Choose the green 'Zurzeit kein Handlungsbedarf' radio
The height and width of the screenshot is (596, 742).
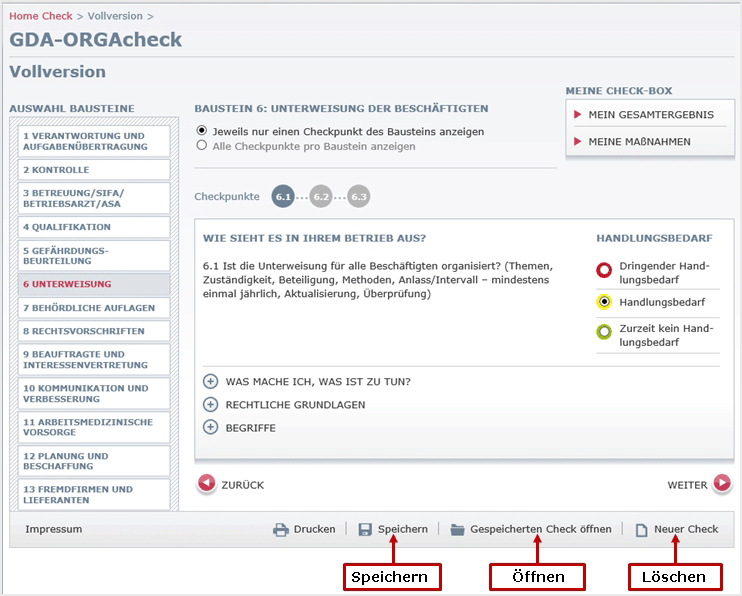(604, 331)
